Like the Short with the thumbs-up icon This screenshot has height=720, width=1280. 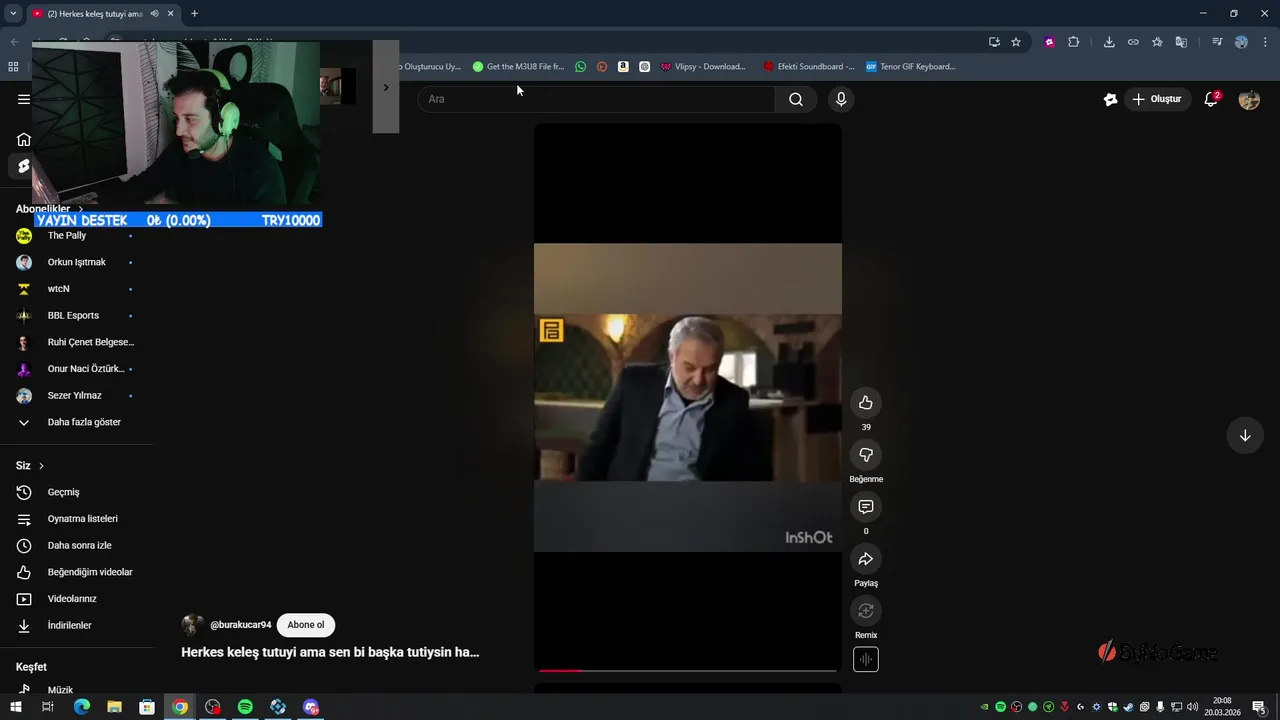point(866,403)
